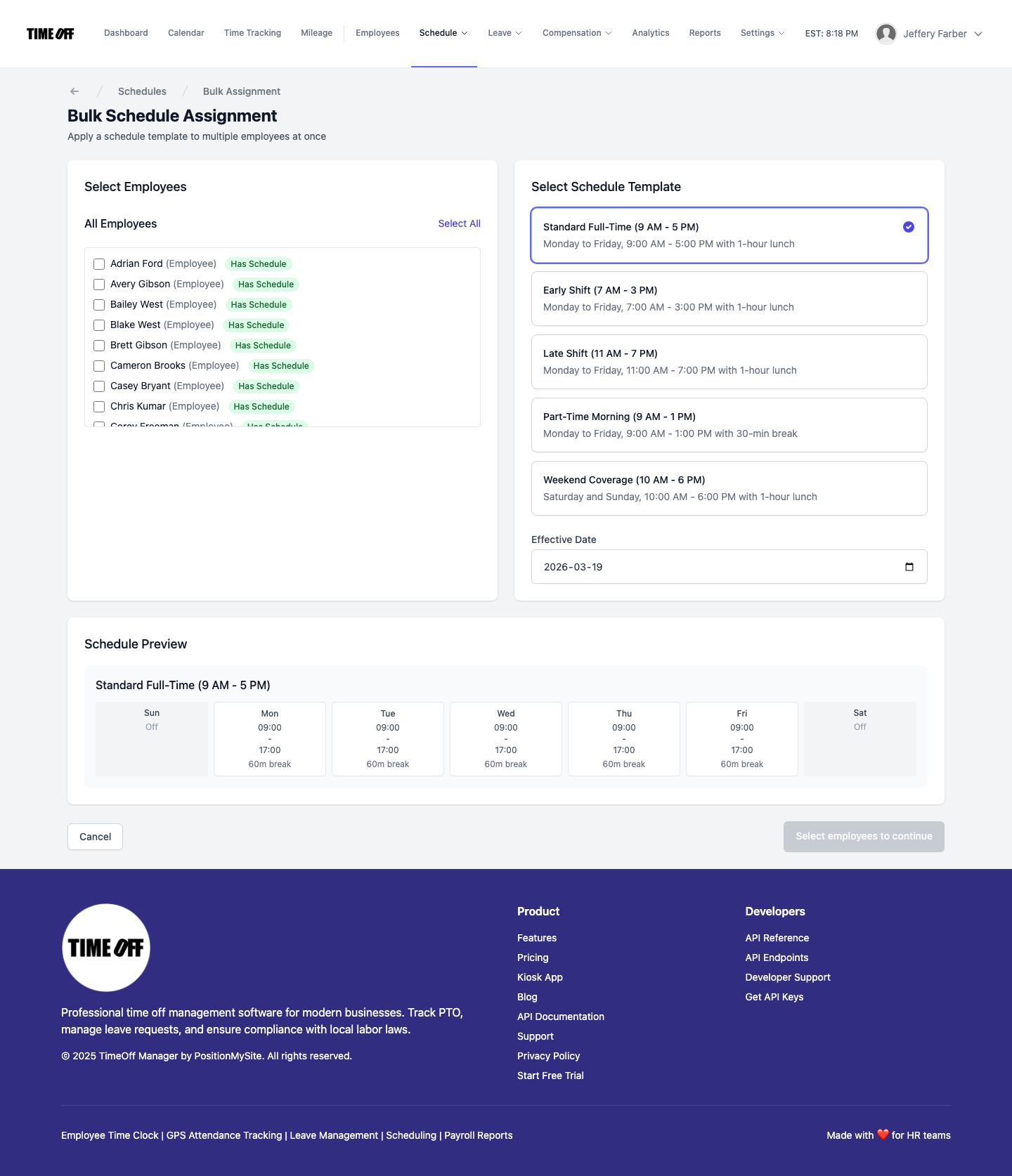Click the Cancel button
1012x1176 pixels.
tap(95, 837)
